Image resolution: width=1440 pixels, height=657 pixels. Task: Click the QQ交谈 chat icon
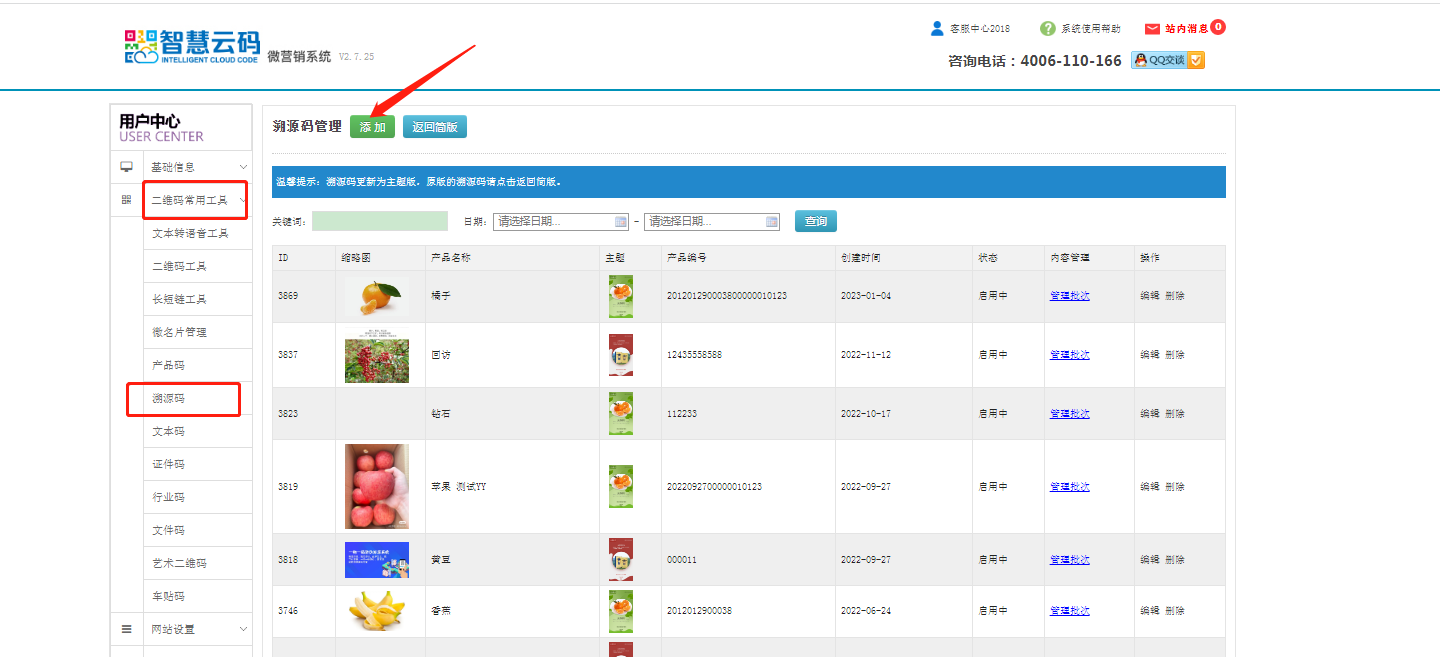[1167, 60]
